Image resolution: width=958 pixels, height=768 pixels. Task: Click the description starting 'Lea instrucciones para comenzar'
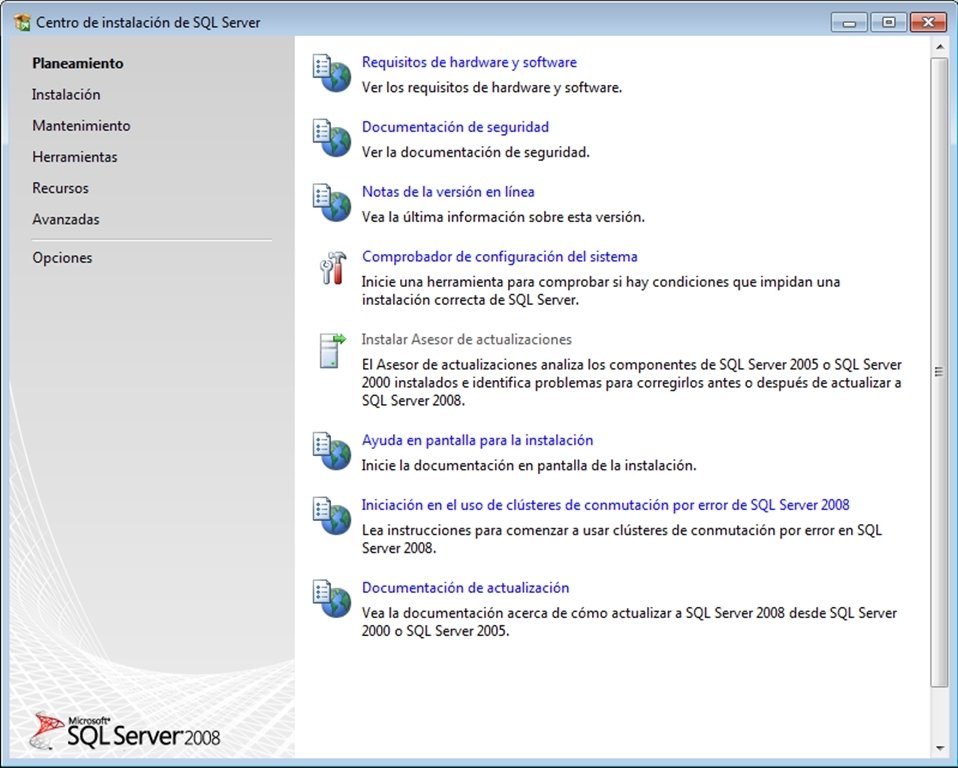click(622, 539)
